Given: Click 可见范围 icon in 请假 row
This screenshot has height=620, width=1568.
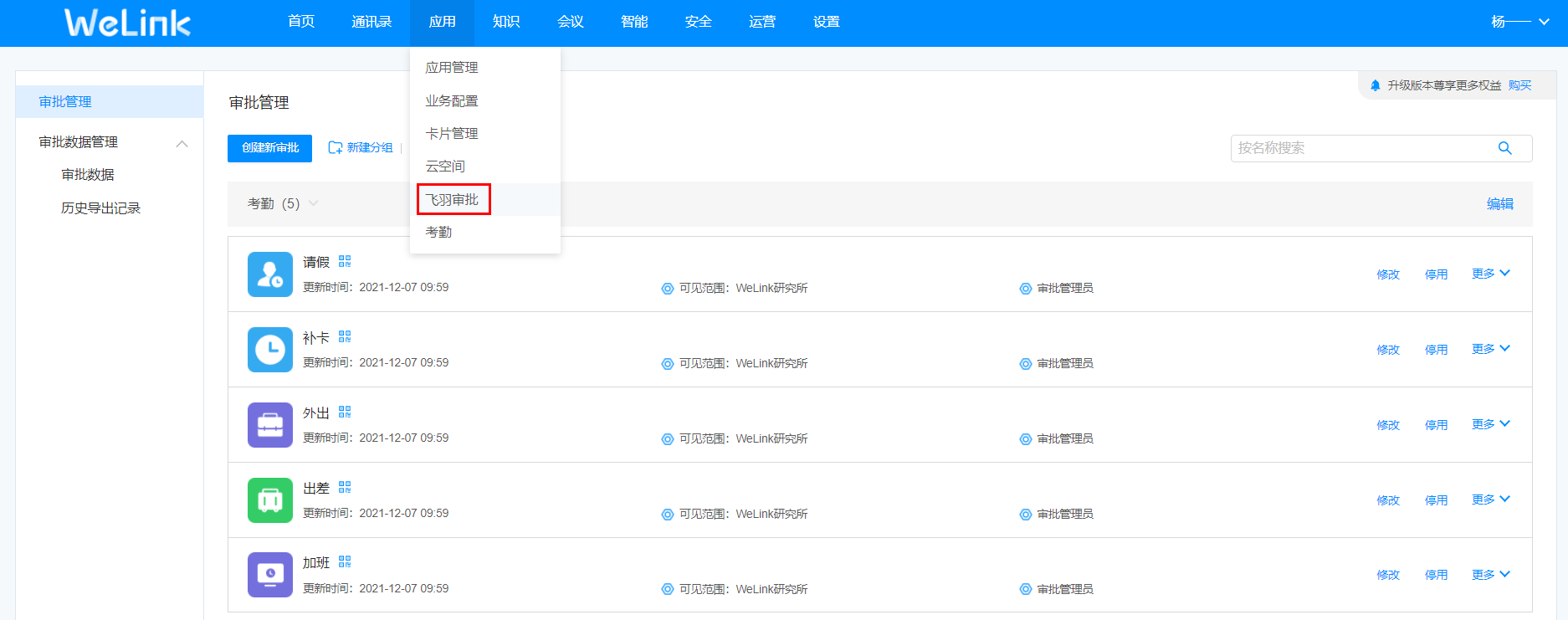Looking at the screenshot, I should pyautogui.click(x=668, y=289).
